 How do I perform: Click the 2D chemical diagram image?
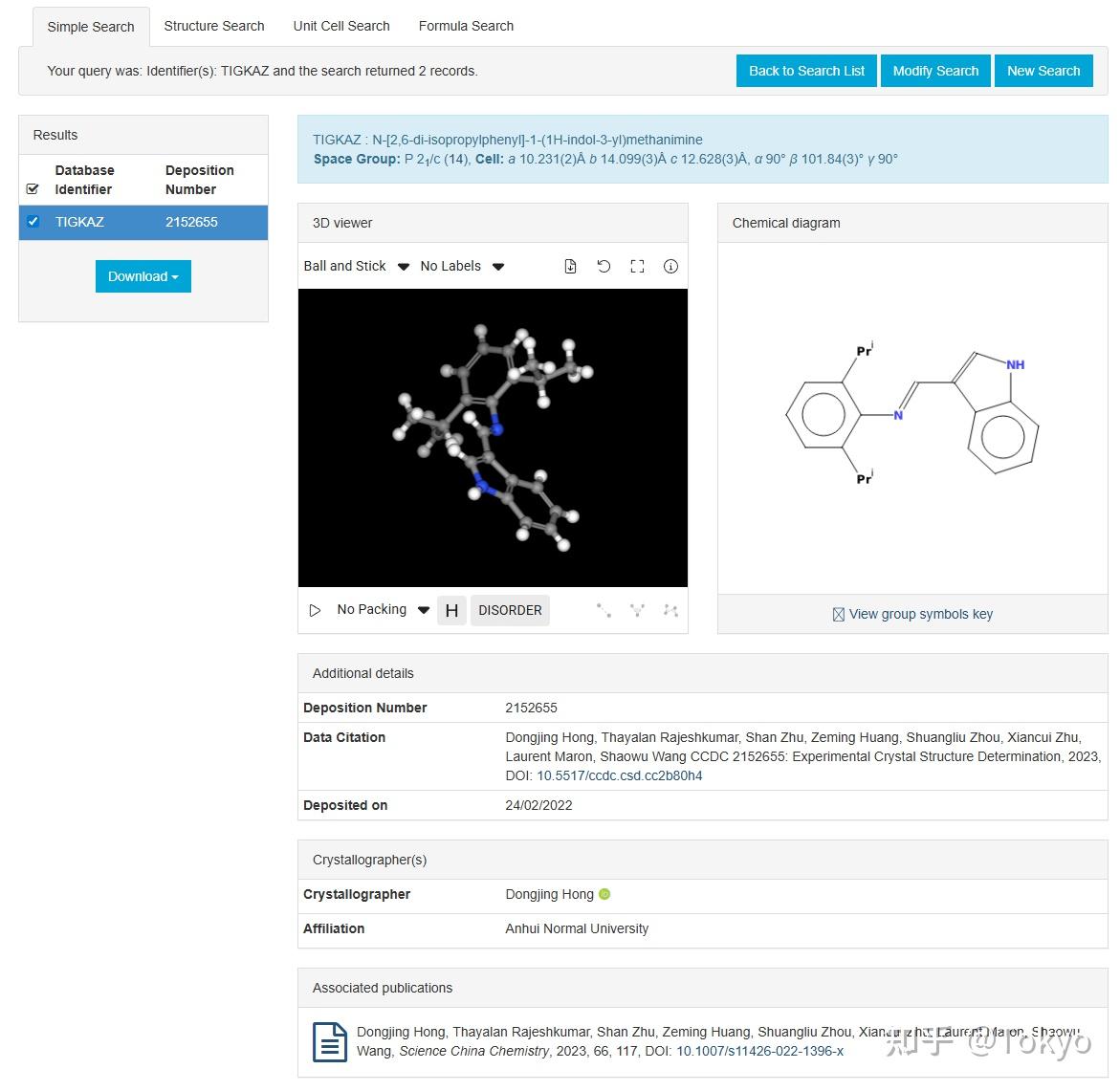point(911,413)
